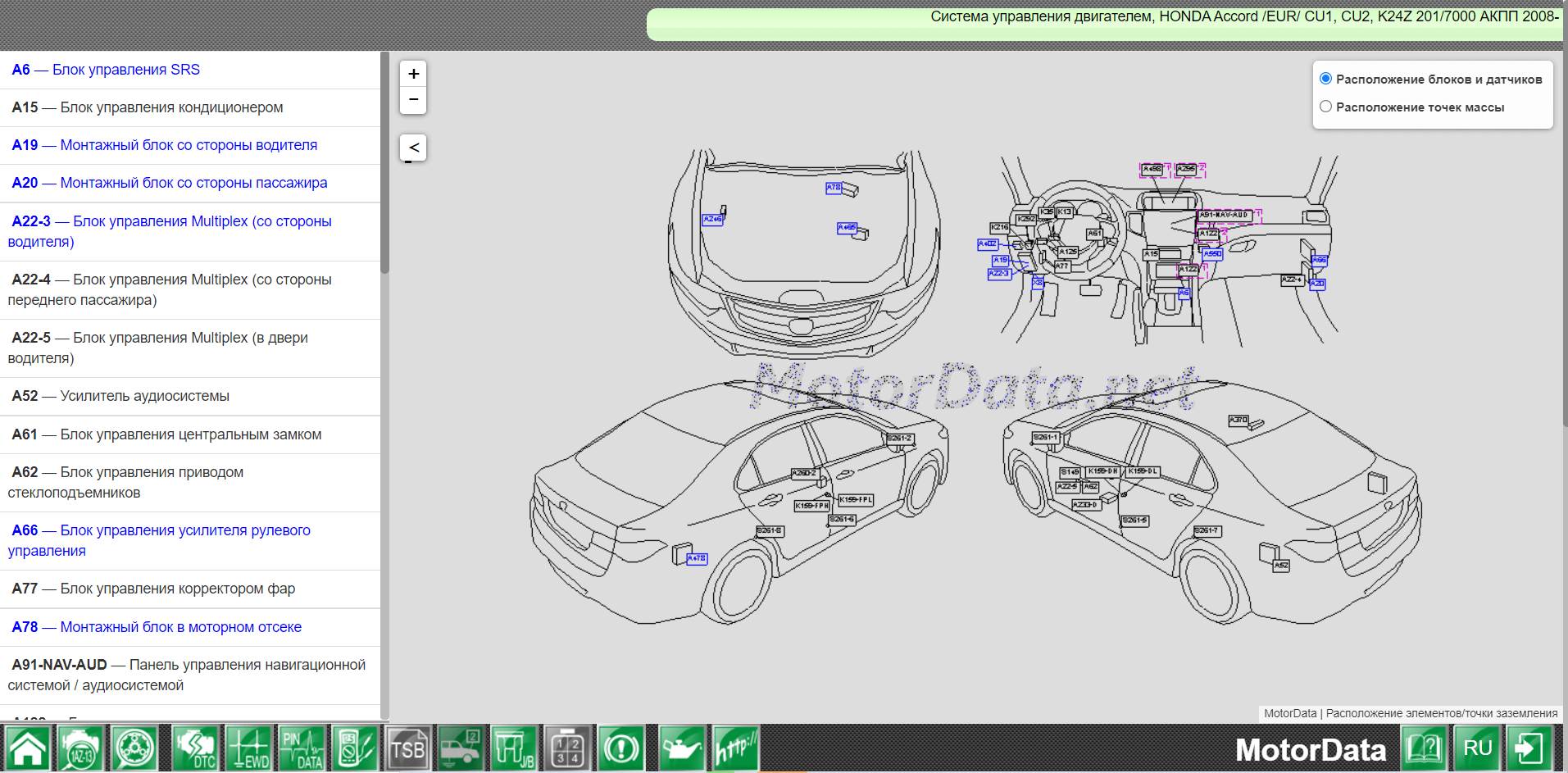Click the A22-3 label on dashboard diagram
The width and height of the screenshot is (1568, 773).
(999, 274)
